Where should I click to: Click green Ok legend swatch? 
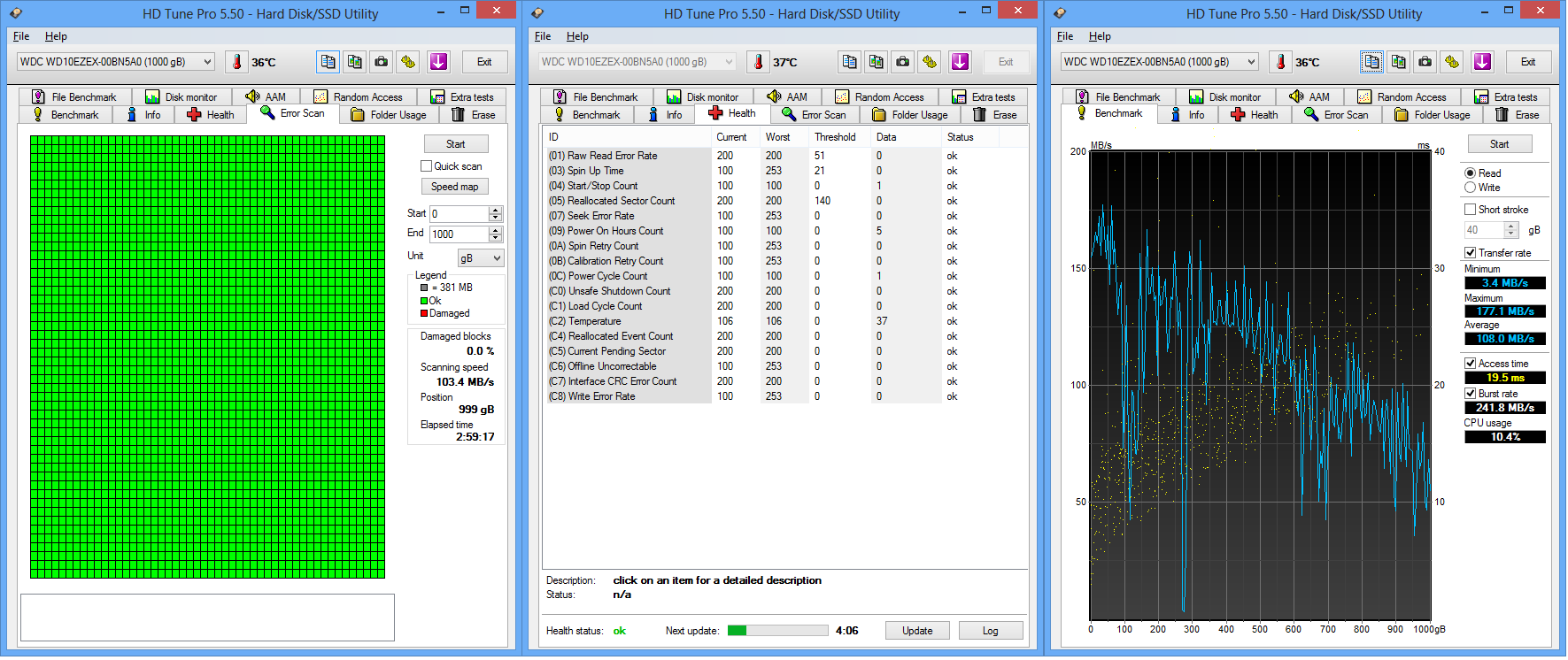(x=424, y=301)
